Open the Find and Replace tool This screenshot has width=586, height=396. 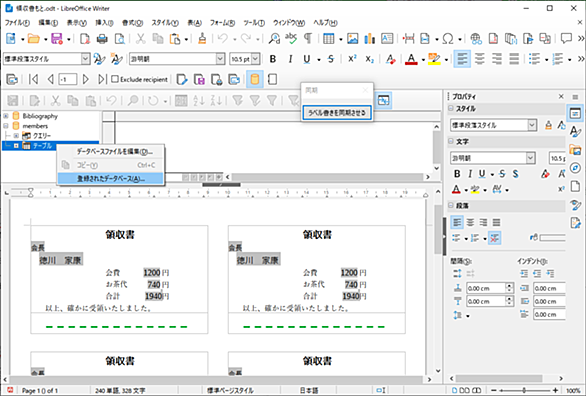(274, 38)
